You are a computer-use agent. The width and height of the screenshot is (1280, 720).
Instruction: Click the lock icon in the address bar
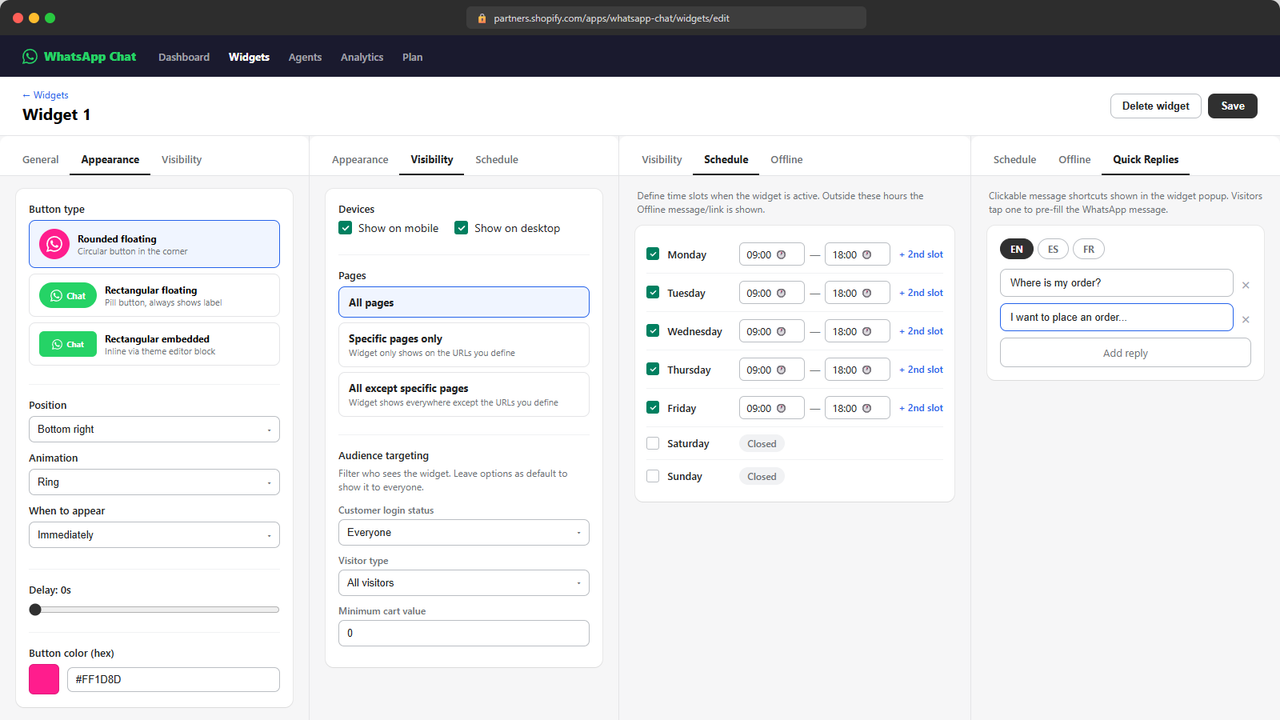(482, 18)
